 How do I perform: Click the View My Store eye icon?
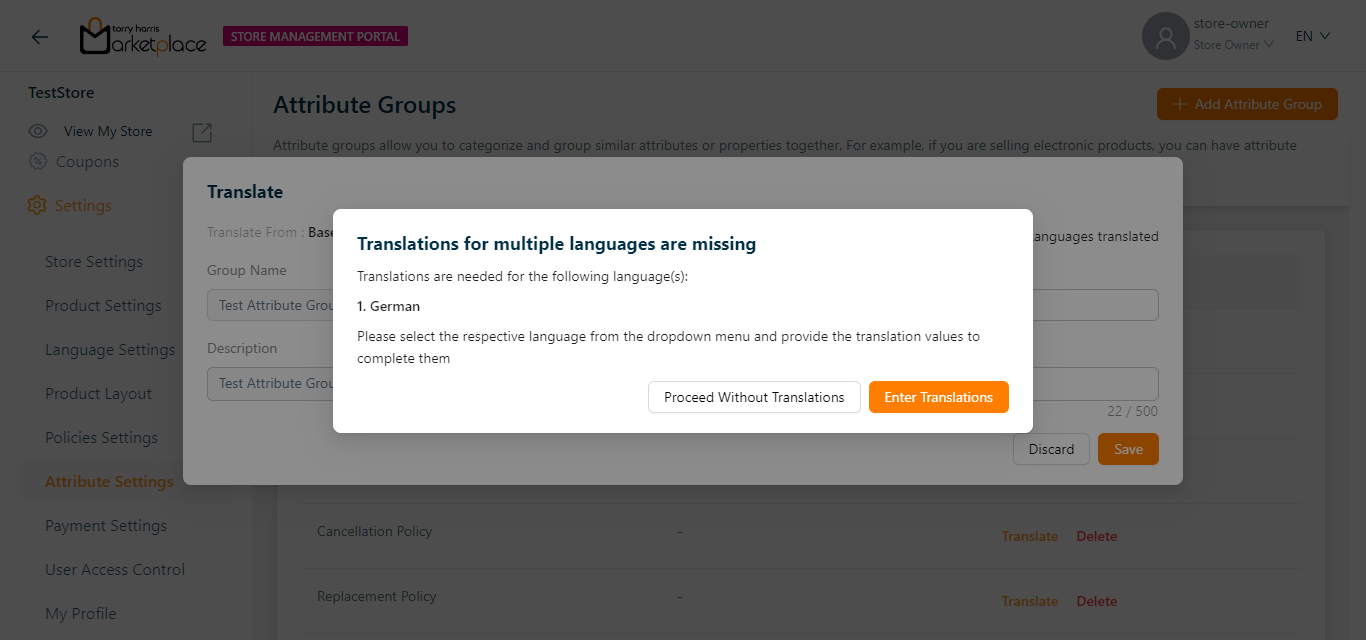pos(38,131)
